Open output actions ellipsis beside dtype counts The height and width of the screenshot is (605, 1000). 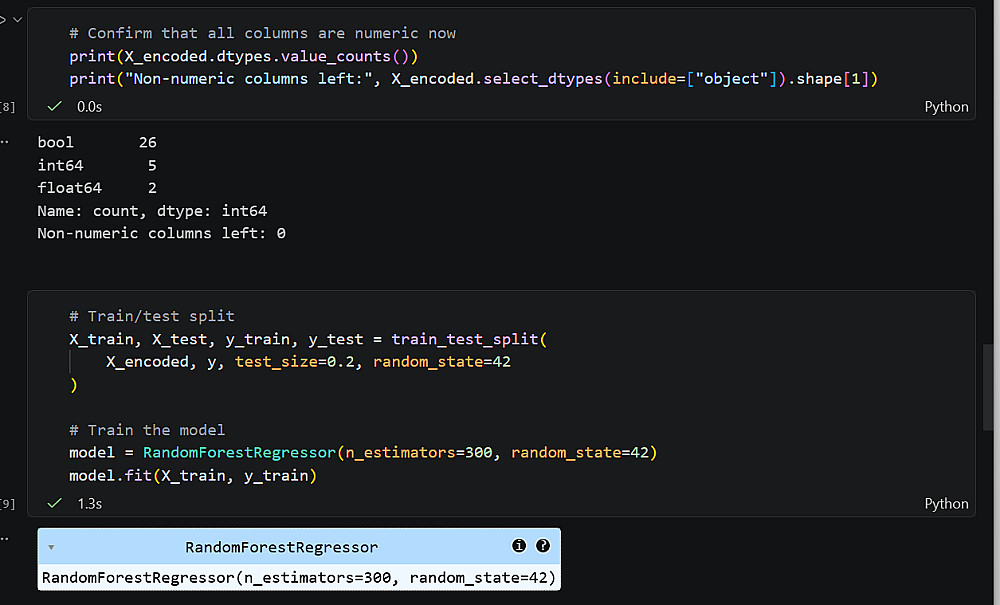coord(4,143)
